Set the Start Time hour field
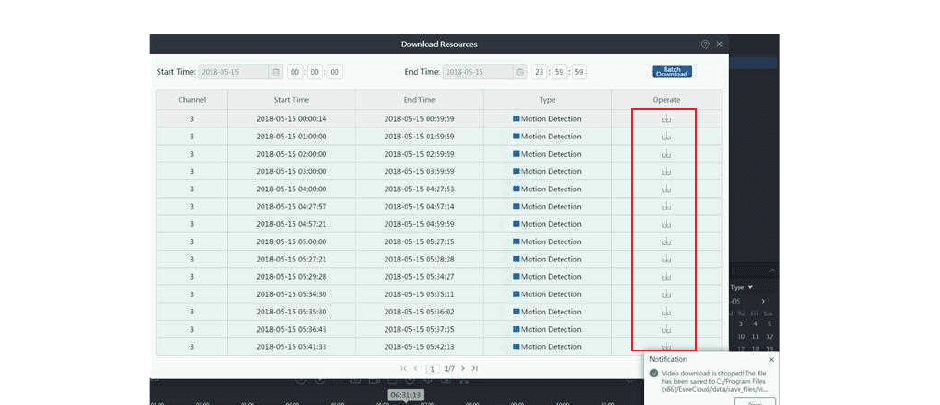The width and height of the screenshot is (940, 405). click(x=295, y=72)
